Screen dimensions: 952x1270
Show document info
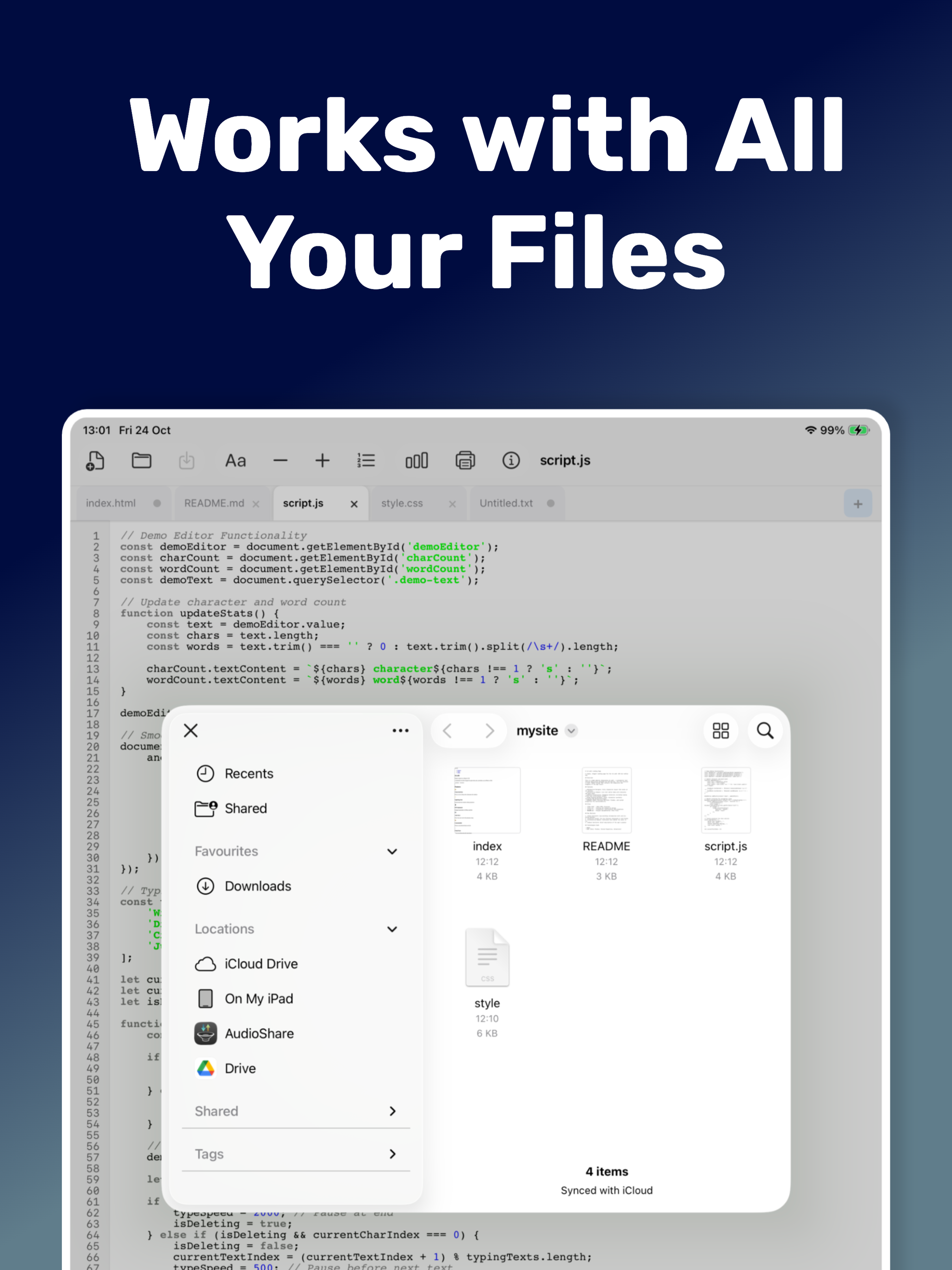pos(511,460)
